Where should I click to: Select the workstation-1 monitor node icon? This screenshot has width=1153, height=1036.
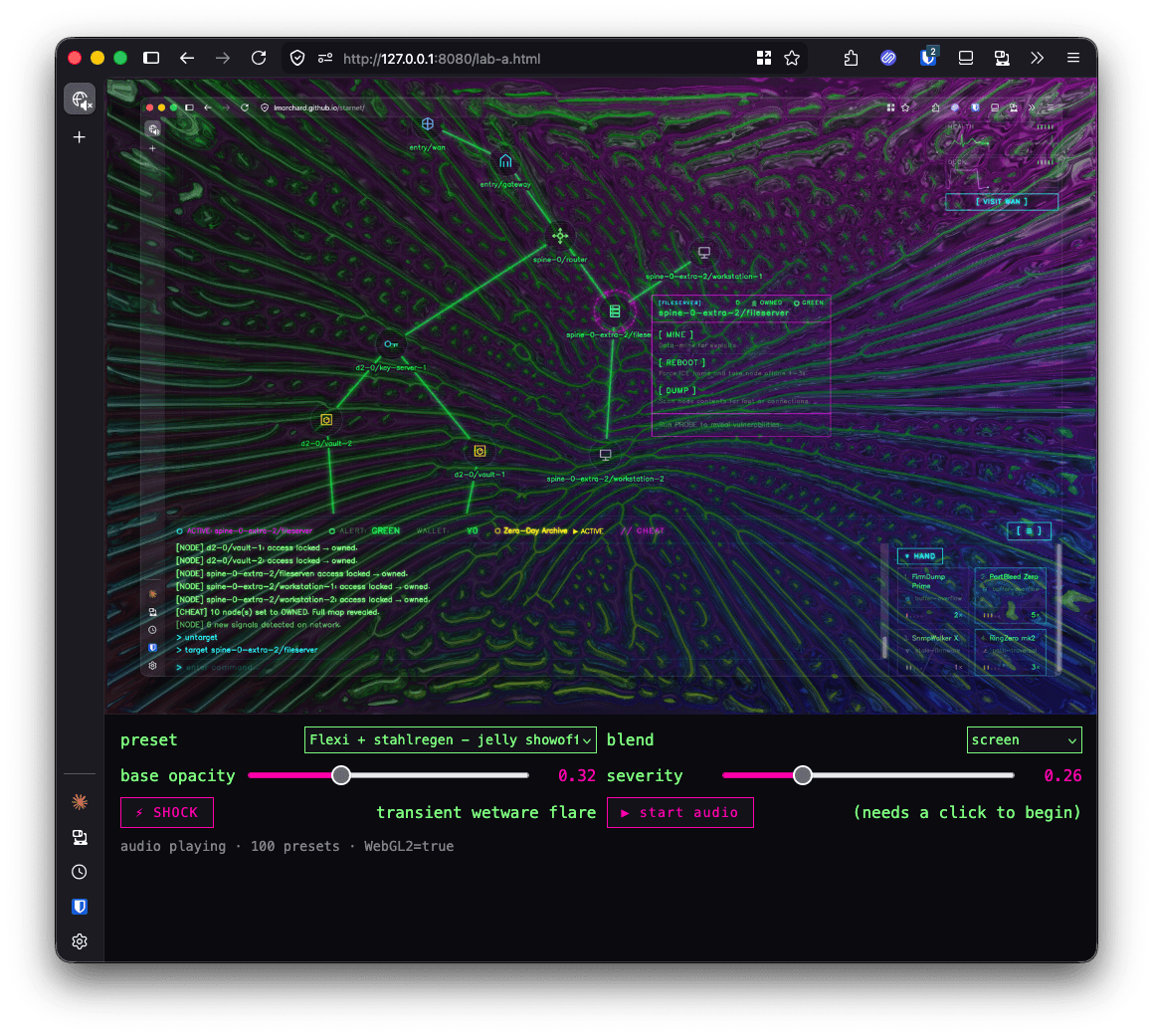[x=703, y=253]
